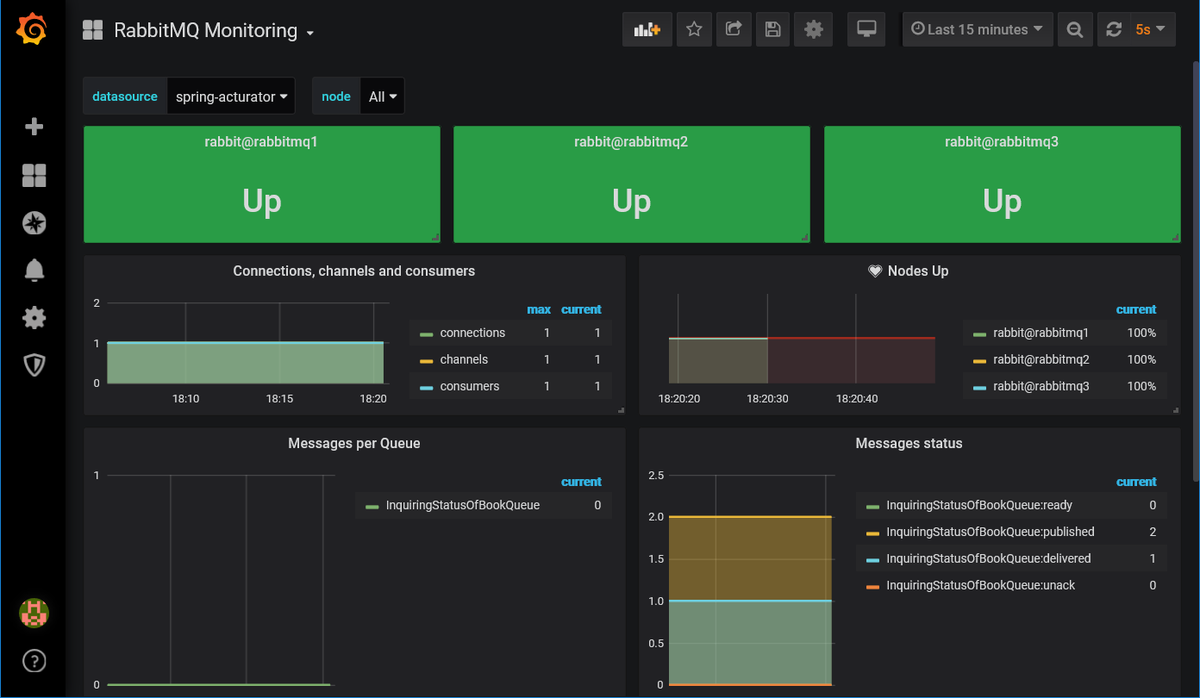Open the rabbit@rabbitmq3 panel title menu
This screenshot has width=1200, height=698.
(1001, 142)
